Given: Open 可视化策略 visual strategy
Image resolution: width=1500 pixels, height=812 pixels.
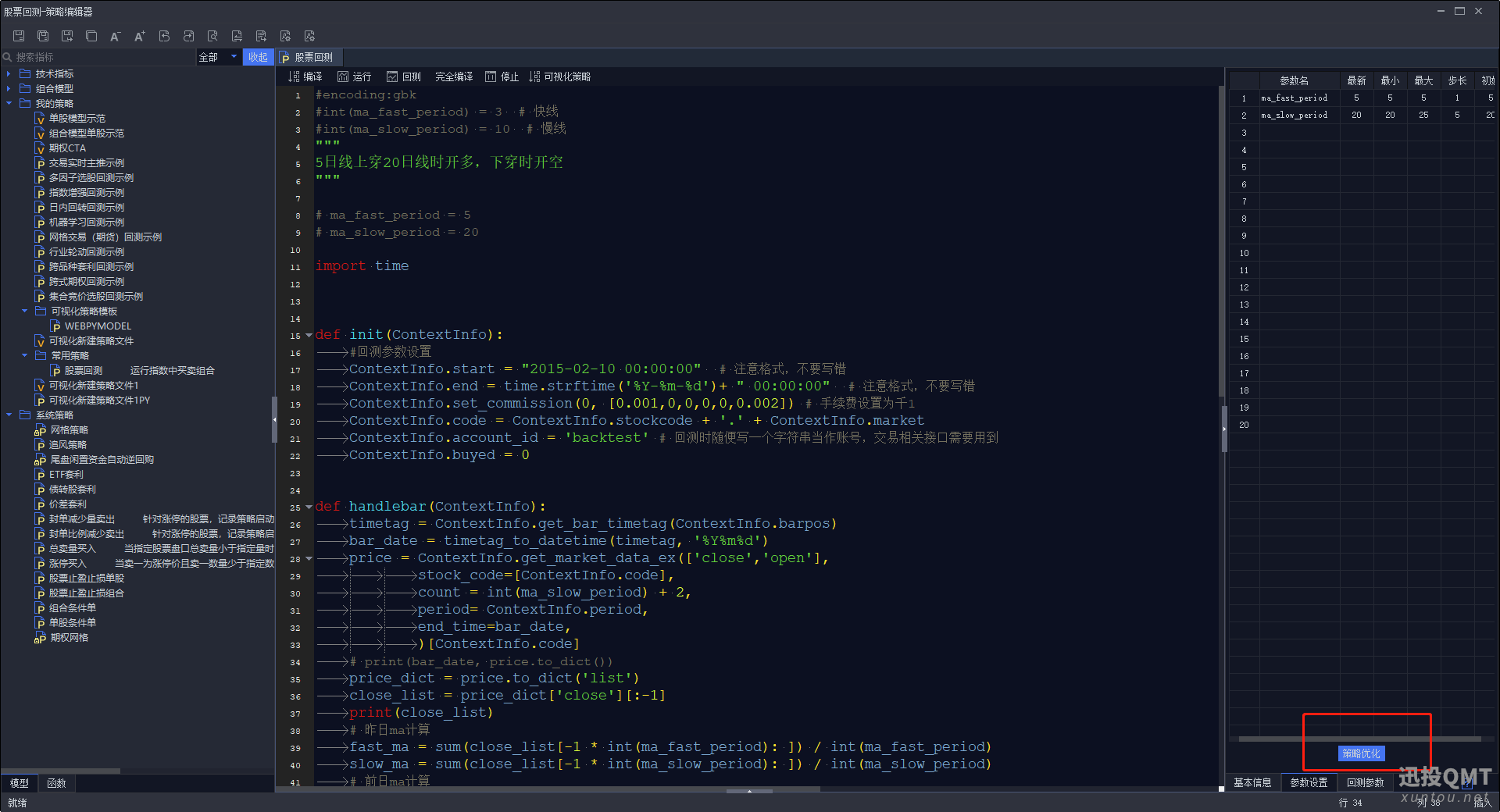Looking at the screenshot, I should coord(559,77).
